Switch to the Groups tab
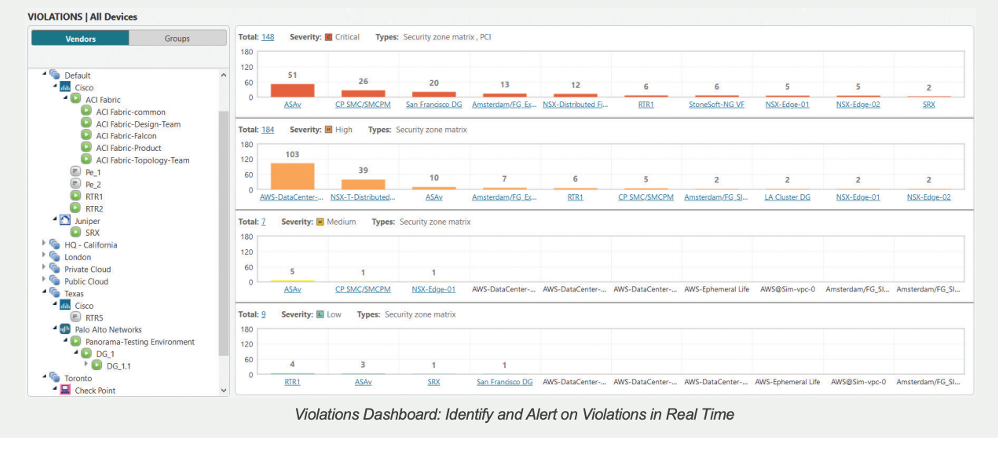Screen dimensions: 1000x466 (177, 38)
